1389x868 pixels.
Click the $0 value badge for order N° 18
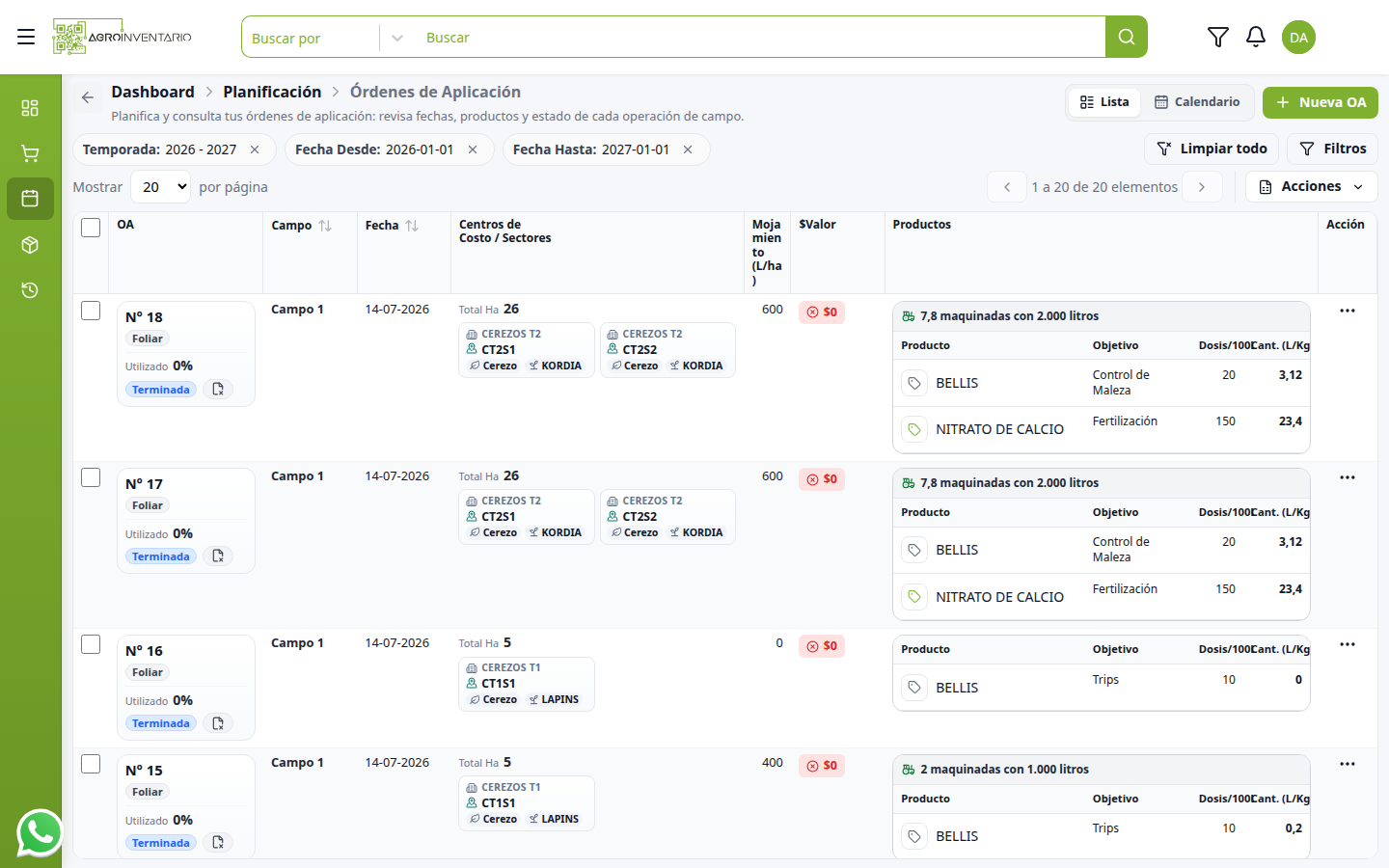tap(822, 312)
